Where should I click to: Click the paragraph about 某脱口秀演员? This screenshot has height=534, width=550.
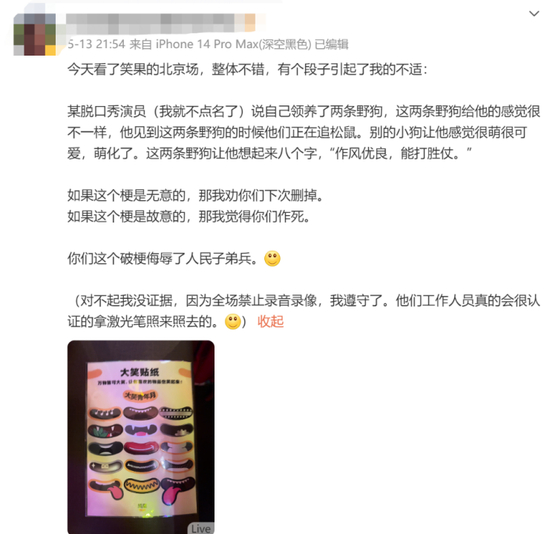tap(304, 132)
